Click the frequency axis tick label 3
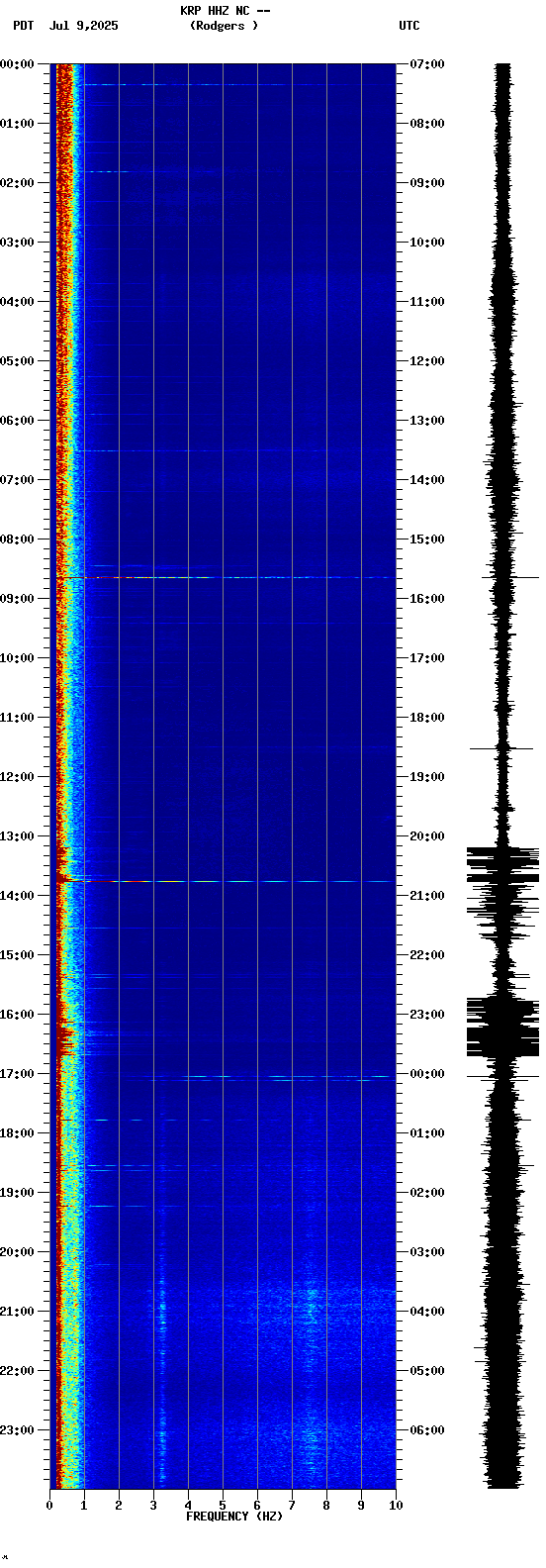 153,1506
